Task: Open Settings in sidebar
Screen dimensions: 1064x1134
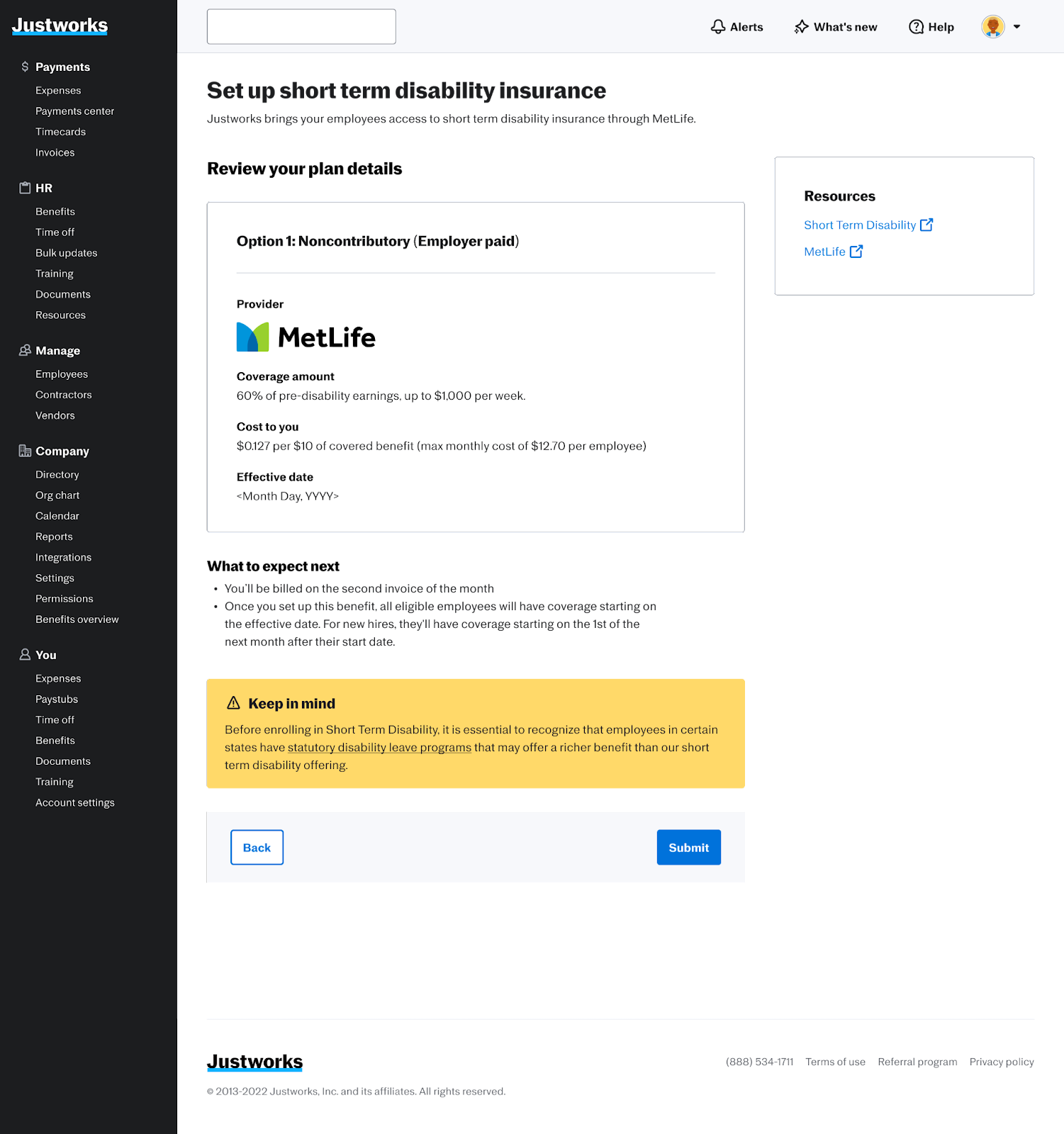Action: coord(55,578)
